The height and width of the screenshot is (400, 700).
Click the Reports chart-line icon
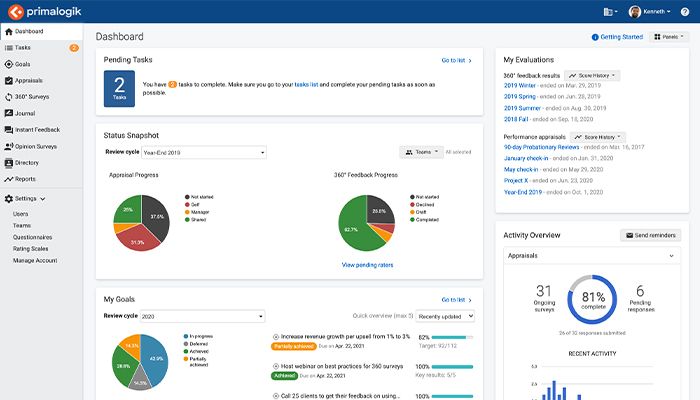click(8, 179)
